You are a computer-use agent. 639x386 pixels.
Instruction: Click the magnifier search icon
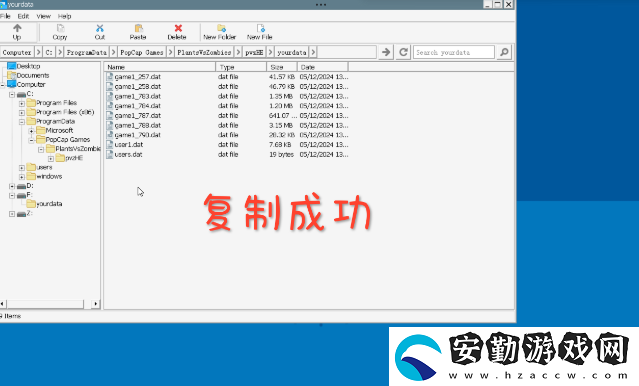coord(504,52)
